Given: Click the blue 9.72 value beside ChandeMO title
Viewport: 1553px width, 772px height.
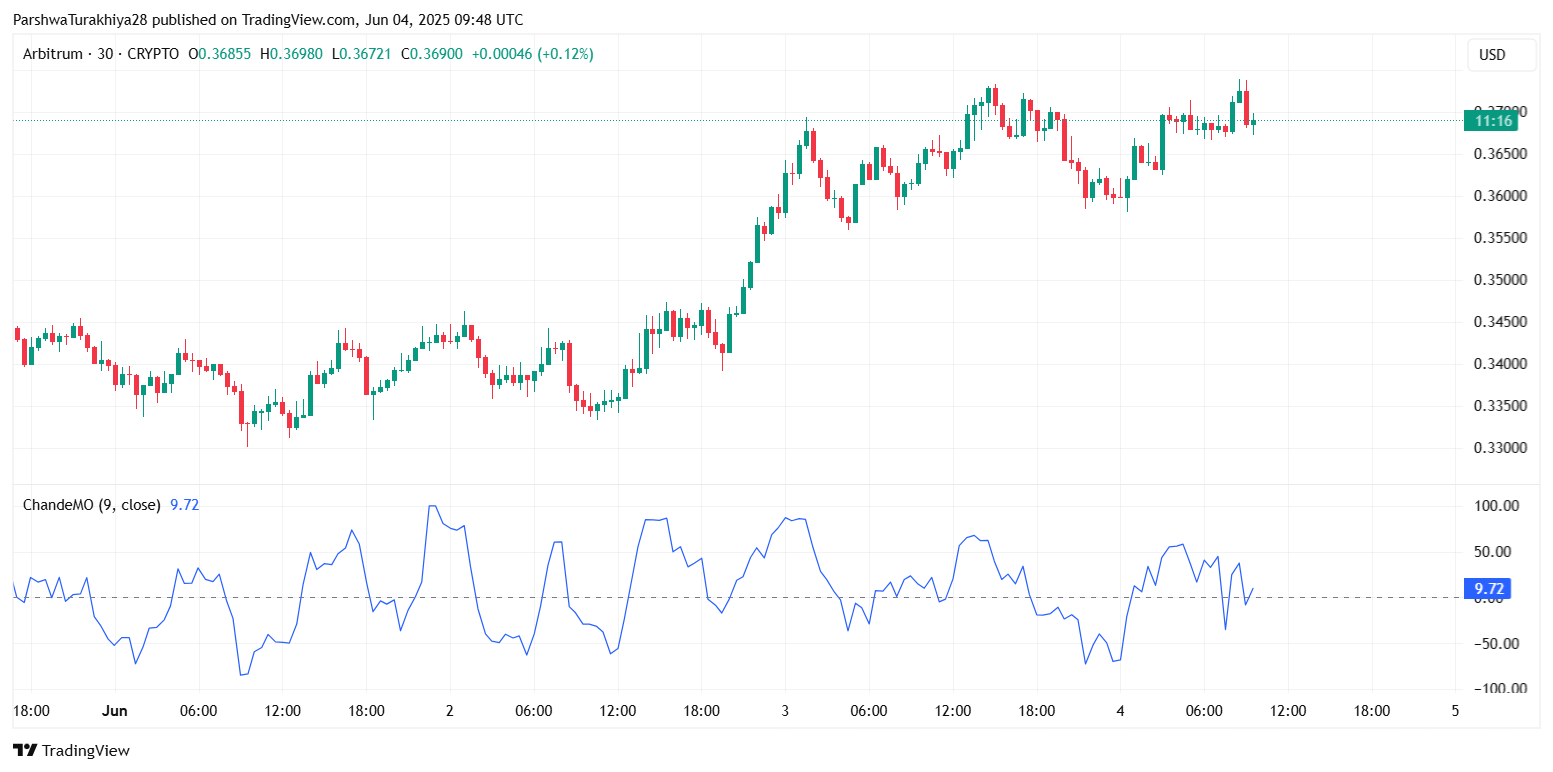Looking at the screenshot, I should click(x=185, y=505).
